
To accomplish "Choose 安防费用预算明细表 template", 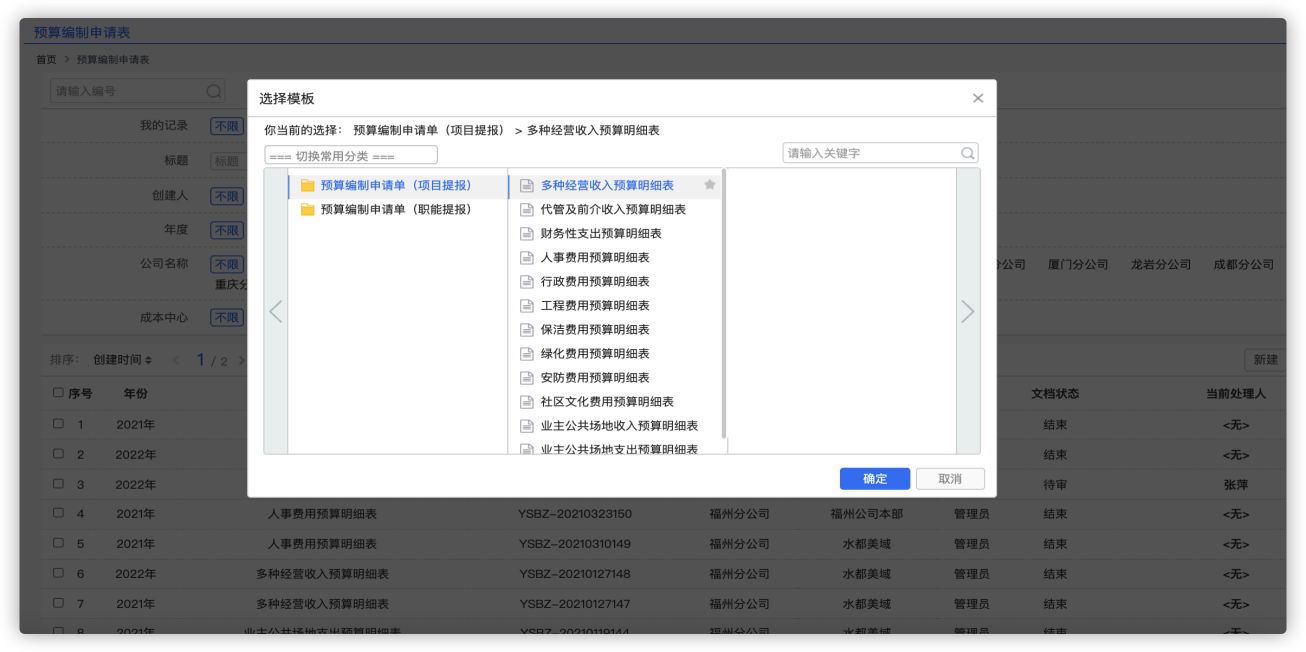I will tap(595, 378).
